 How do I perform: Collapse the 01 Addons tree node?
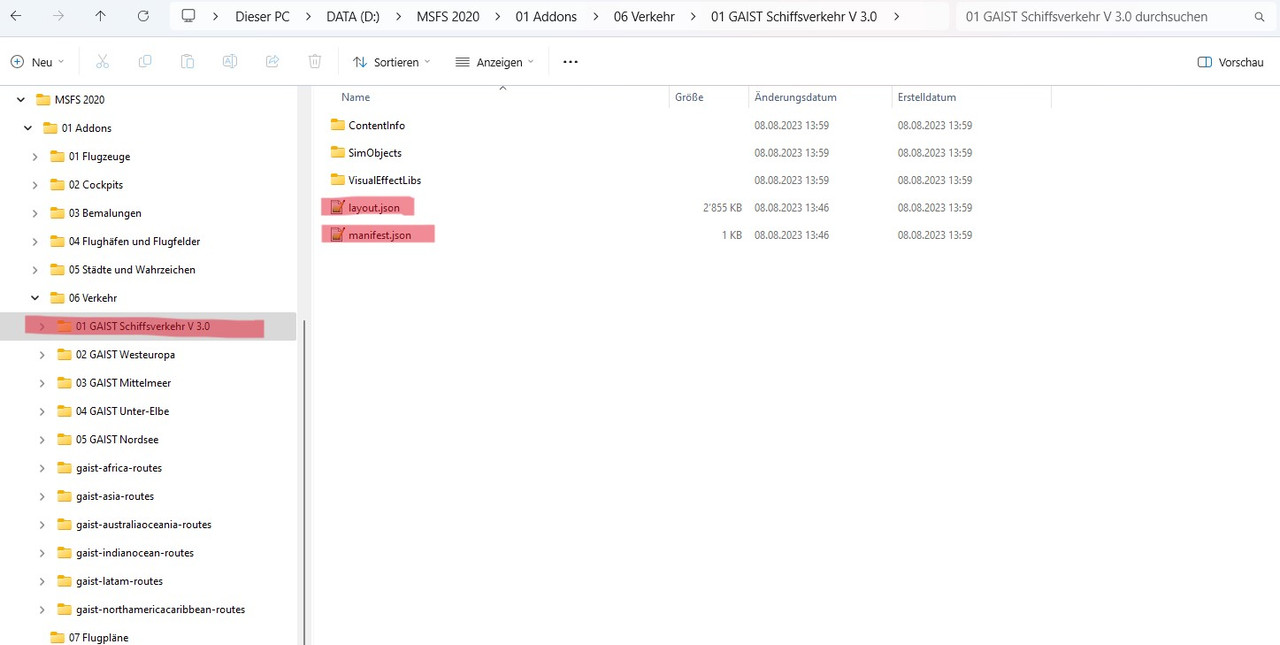(x=28, y=128)
